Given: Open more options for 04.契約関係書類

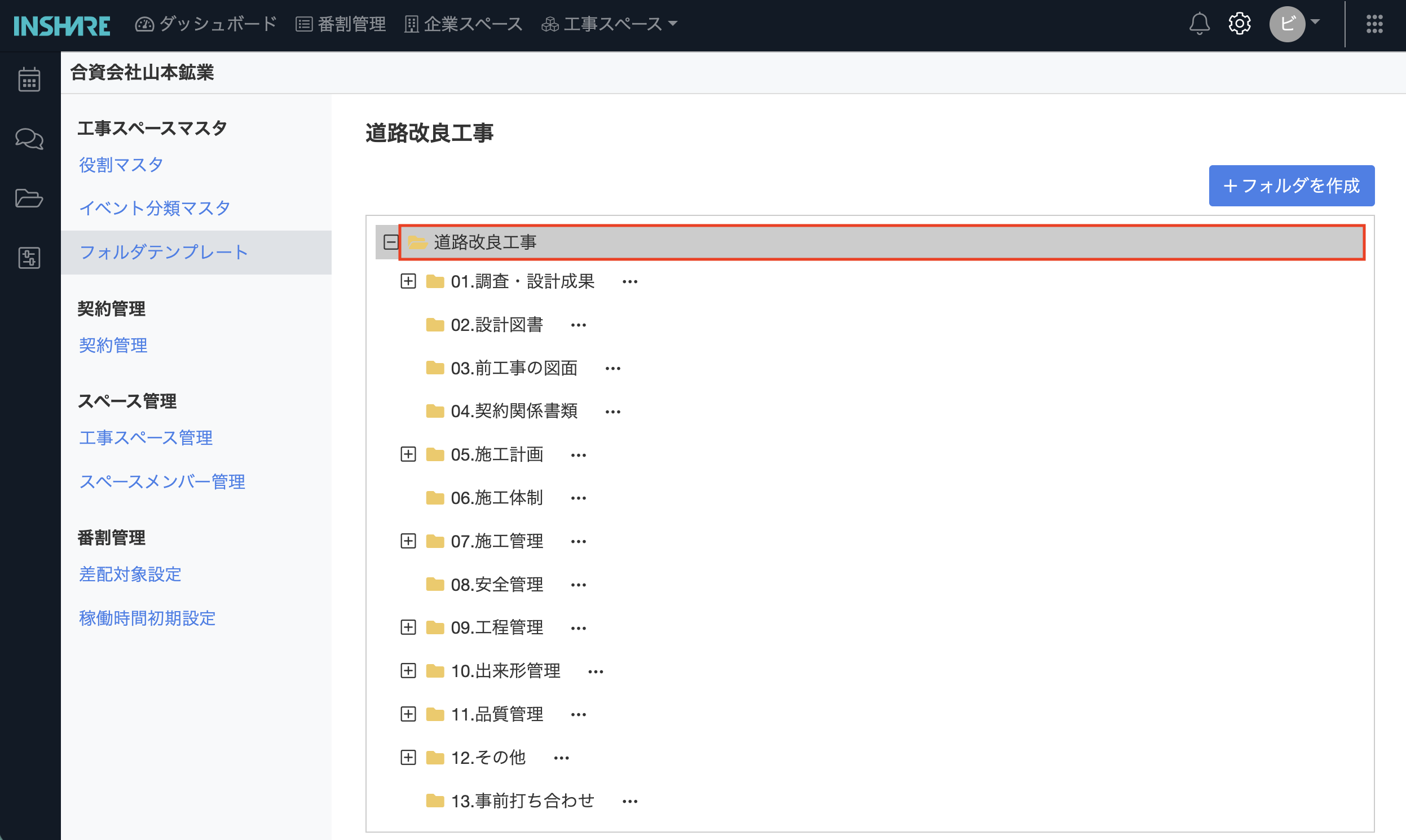Looking at the screenshot, I should click(612, 412).
